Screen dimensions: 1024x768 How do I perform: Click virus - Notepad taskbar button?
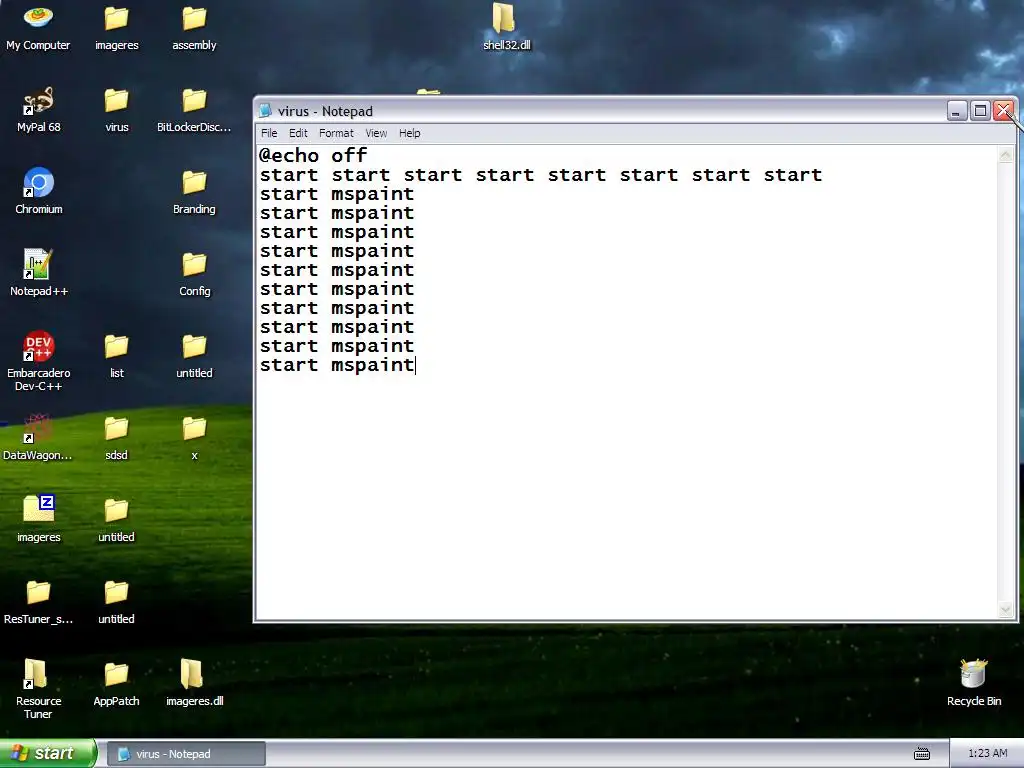[x=186, y=754]
